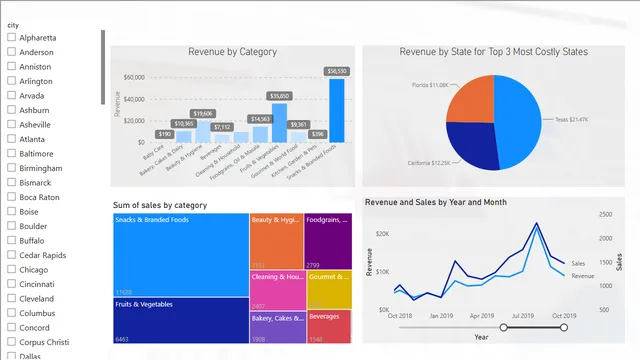
Task: Tick the Boise checkbox
Action: pyautogui.click(x=11, y=211)
